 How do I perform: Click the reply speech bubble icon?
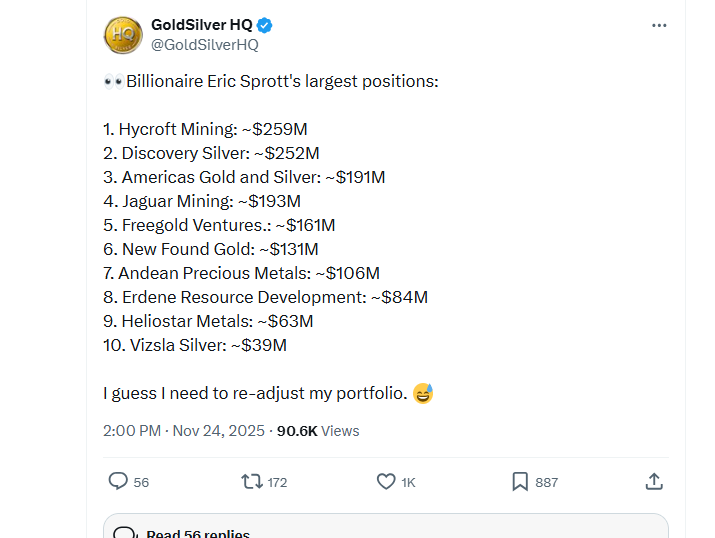[118, 481]
